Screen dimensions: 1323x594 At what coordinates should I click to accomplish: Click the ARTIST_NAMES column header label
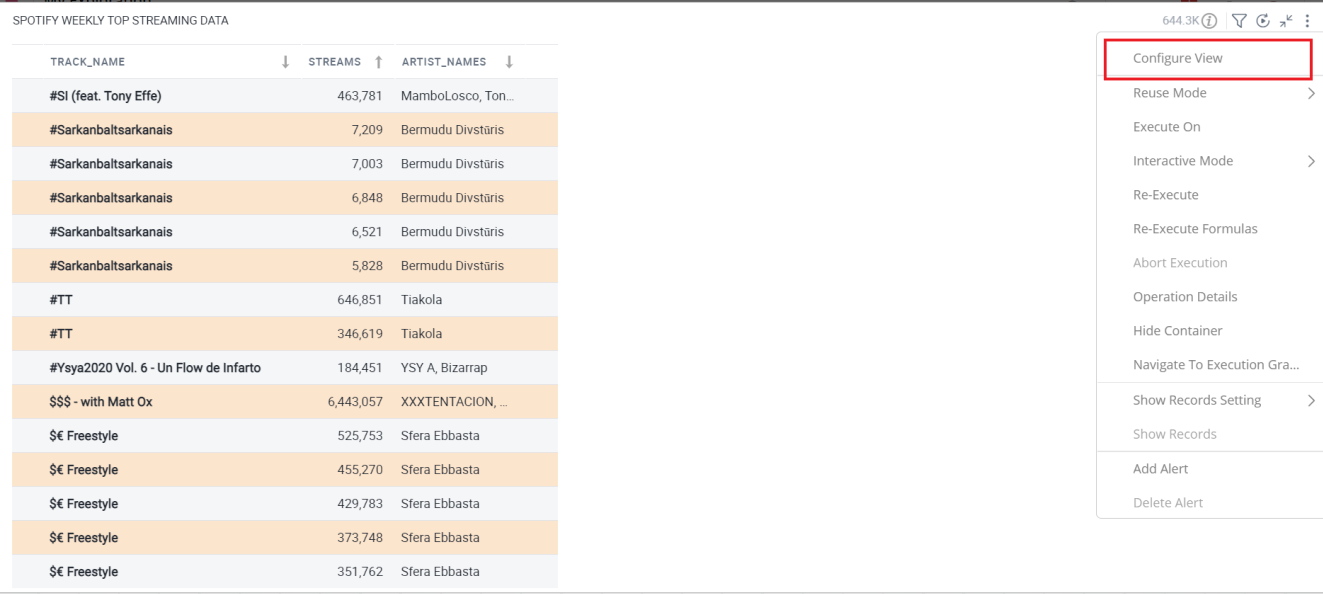coord(444,62)
